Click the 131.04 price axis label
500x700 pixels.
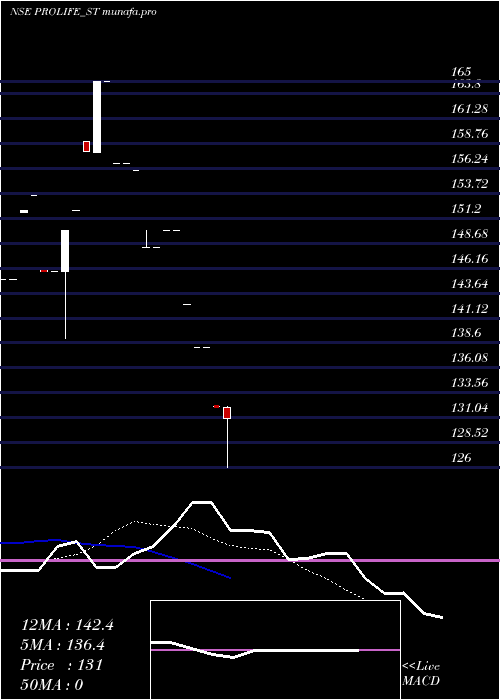[469, 408]
